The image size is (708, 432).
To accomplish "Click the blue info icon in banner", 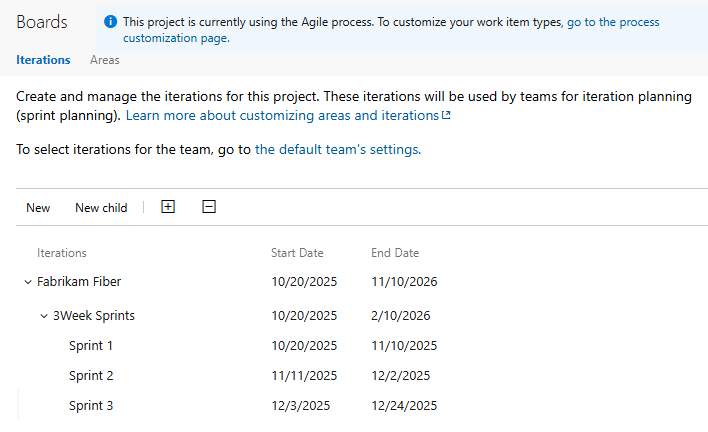I will [110, 22].
